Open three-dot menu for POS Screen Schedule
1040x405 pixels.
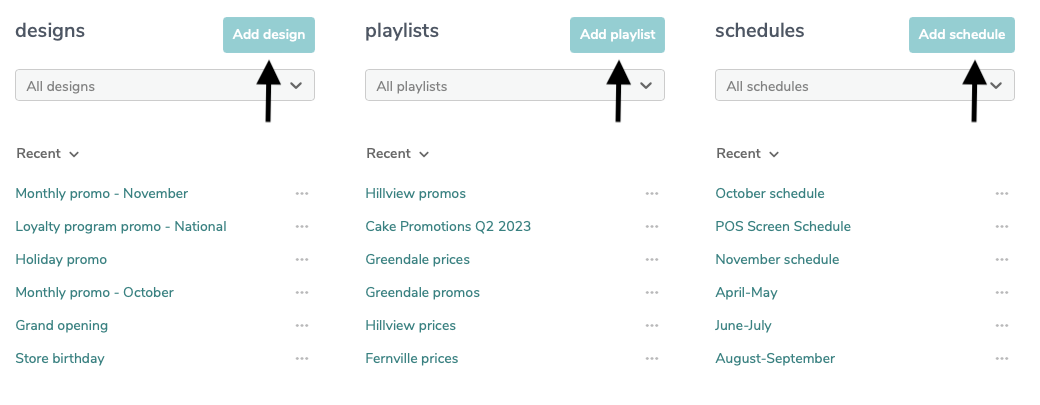pos(1002,227)
